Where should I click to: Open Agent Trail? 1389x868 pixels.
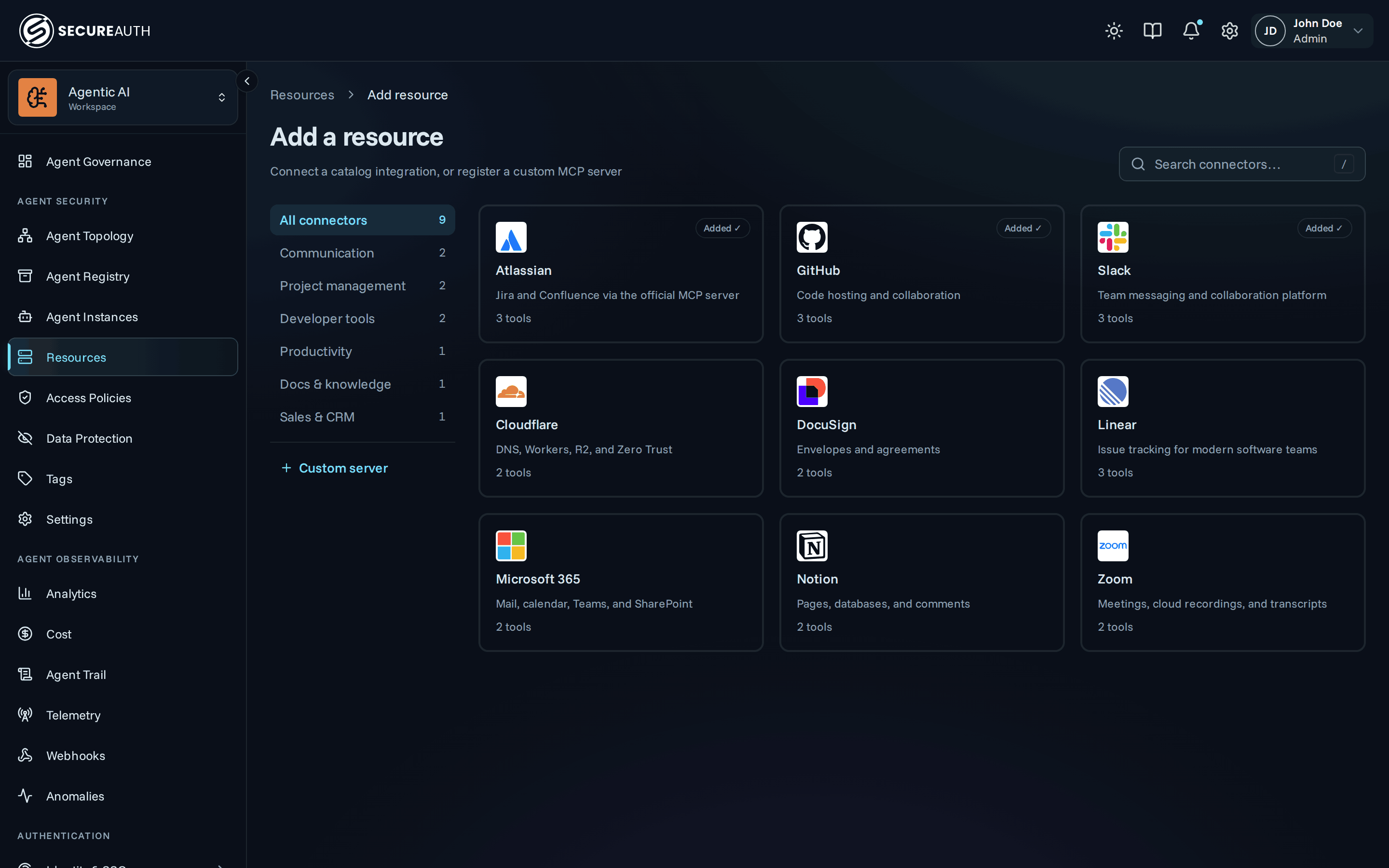123,675
